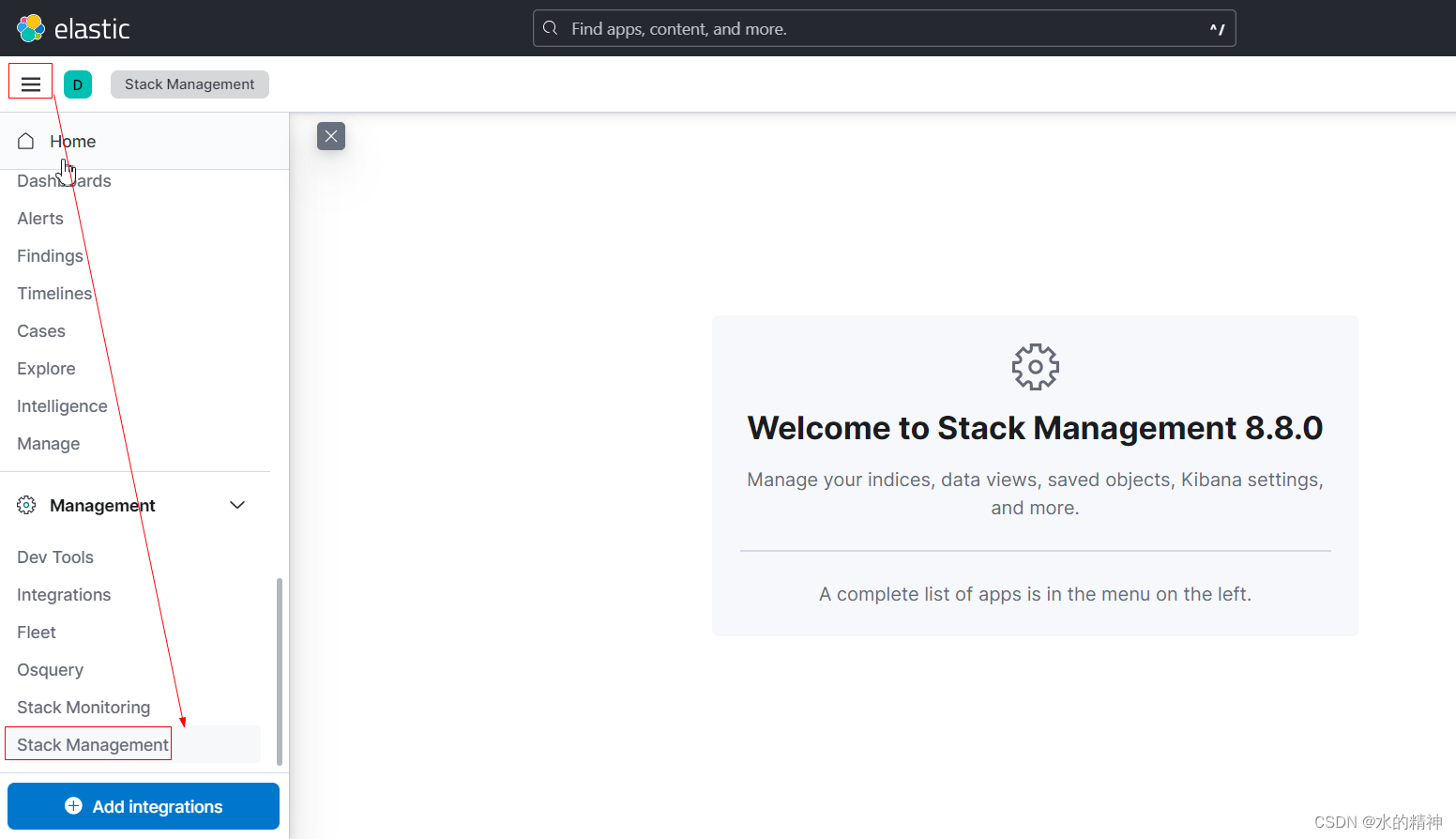Select Stack Monitoring

83,707
